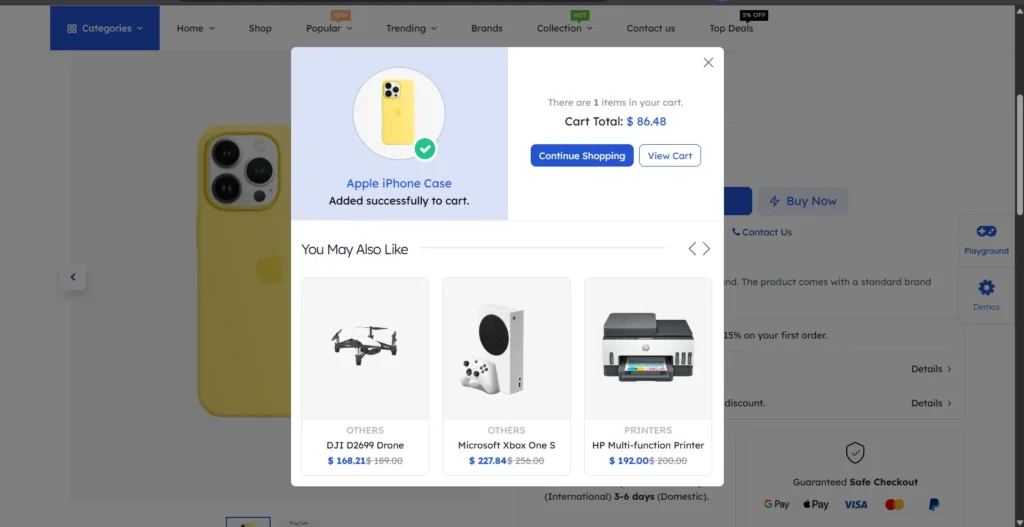
Task: Expand the Home menu dropdown
Action: tap(195, 28)
